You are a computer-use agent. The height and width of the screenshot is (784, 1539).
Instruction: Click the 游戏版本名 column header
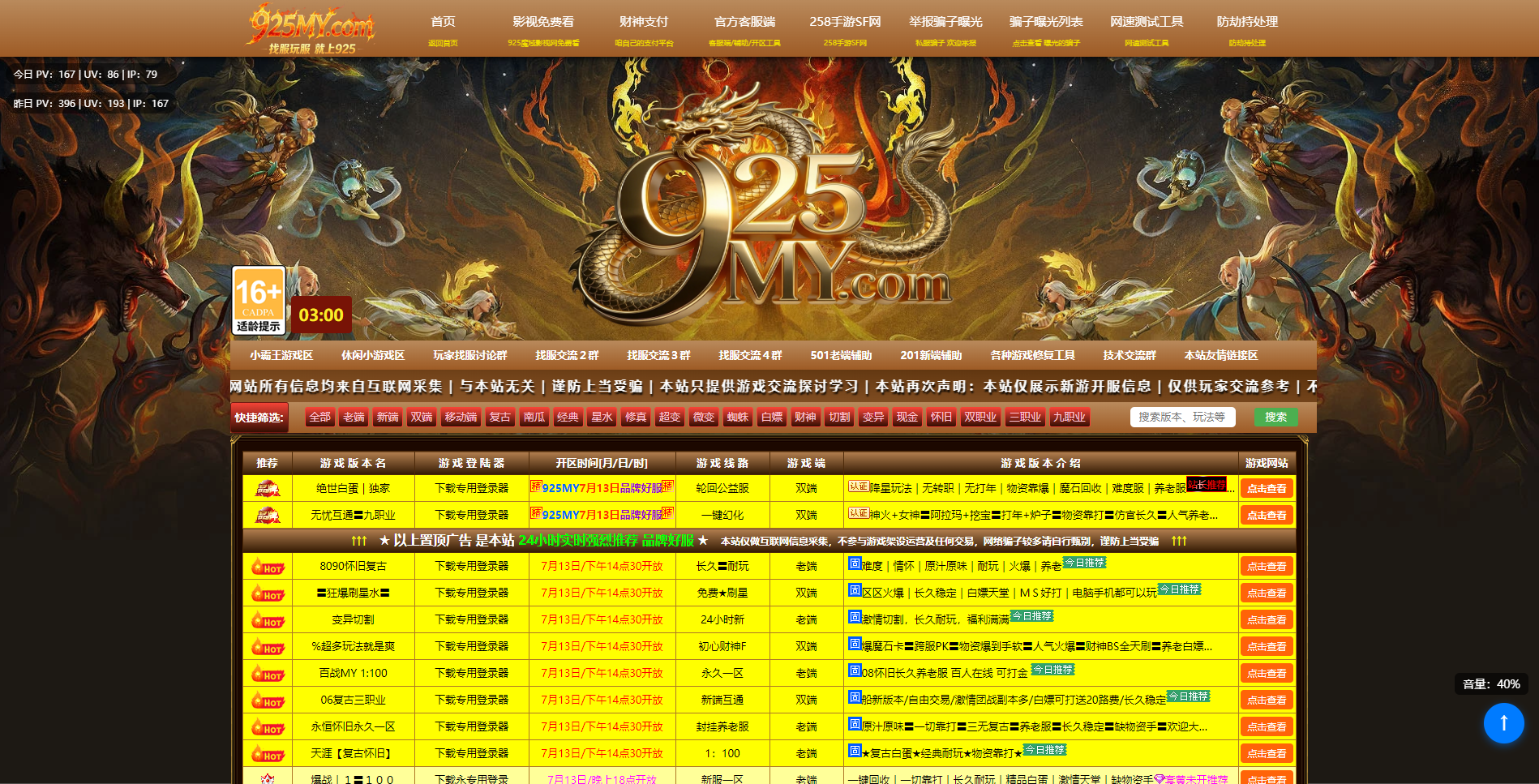pos(354,463)
